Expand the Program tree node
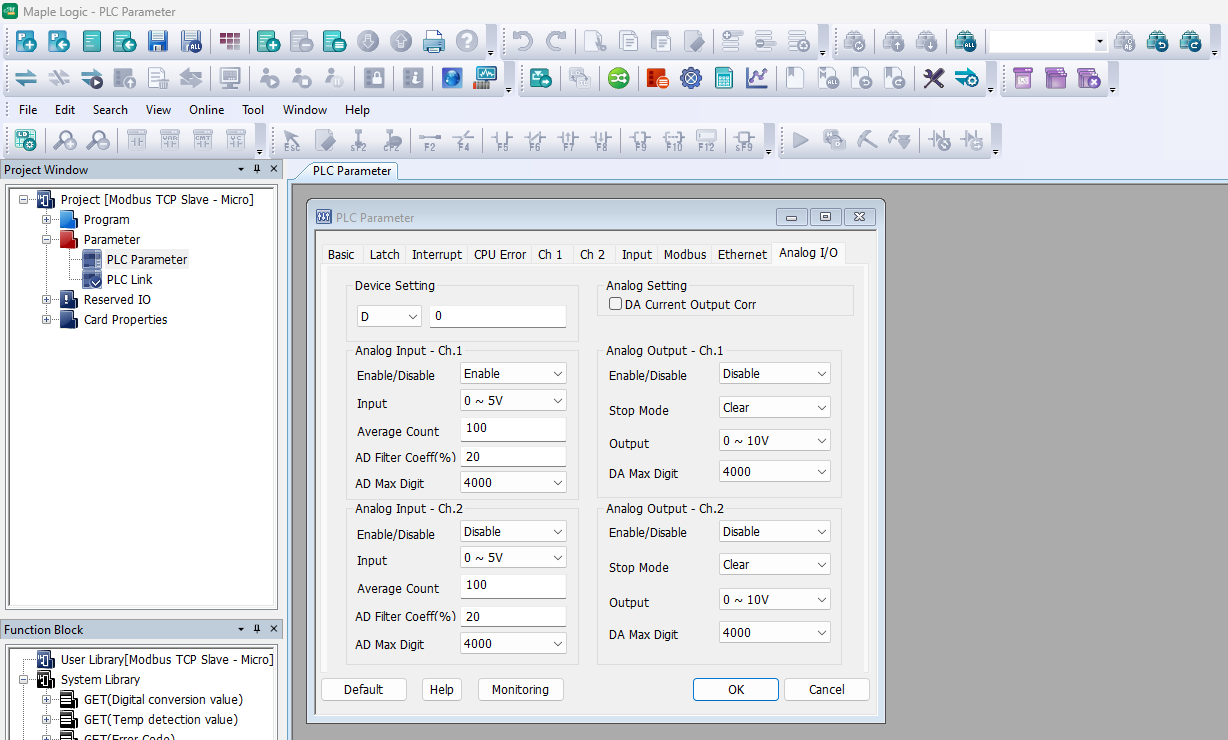The image size is (1228, 740). tap(46, 220)
